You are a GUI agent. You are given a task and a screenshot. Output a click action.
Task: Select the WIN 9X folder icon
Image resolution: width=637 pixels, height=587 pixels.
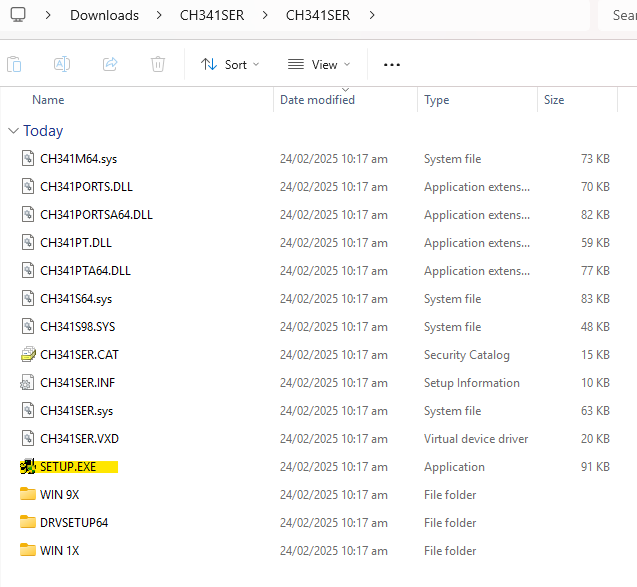(x=28, y=494)
